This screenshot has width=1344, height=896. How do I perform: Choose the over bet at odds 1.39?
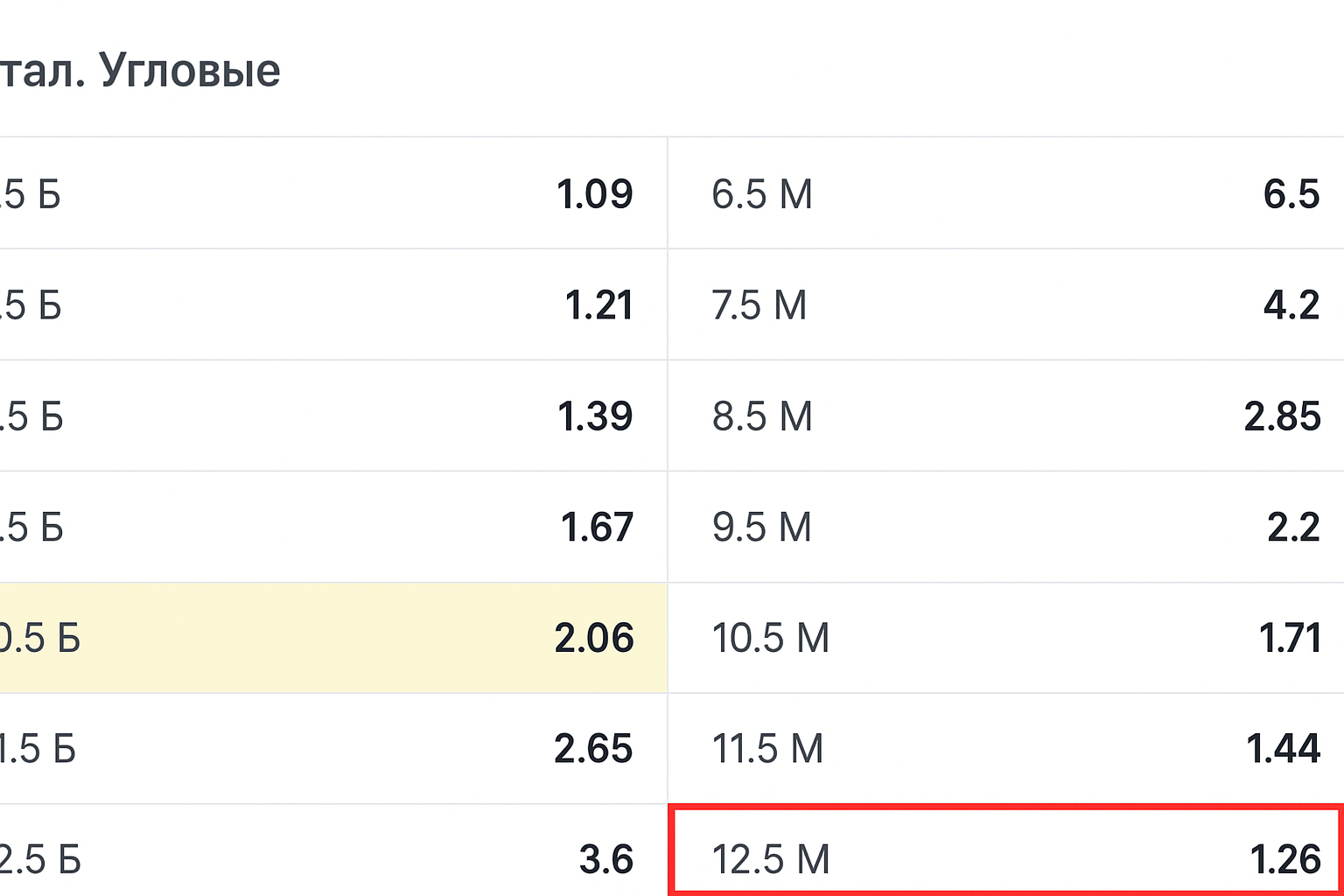pos(332,416)
